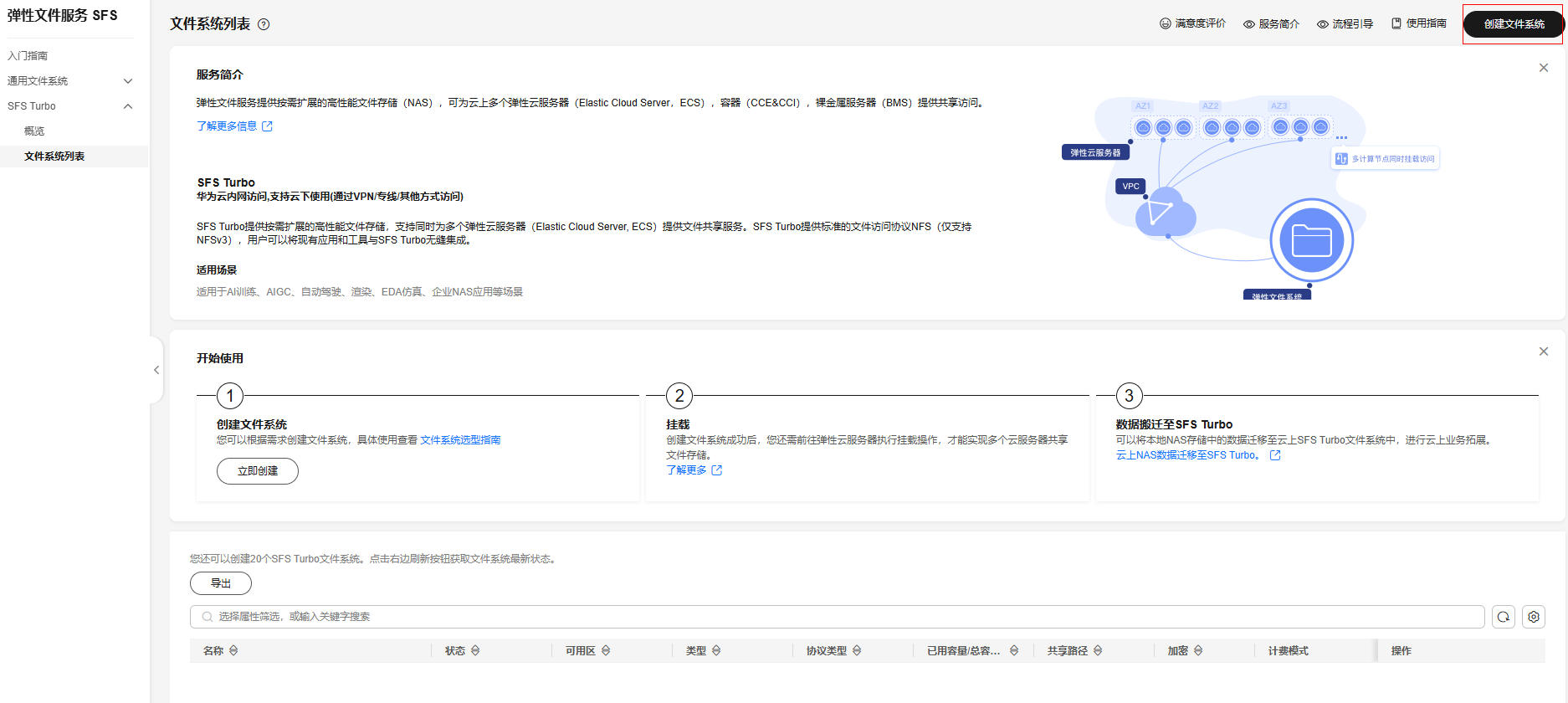Open table column settings gear

pyautogui.click(x=1534, y=617)
